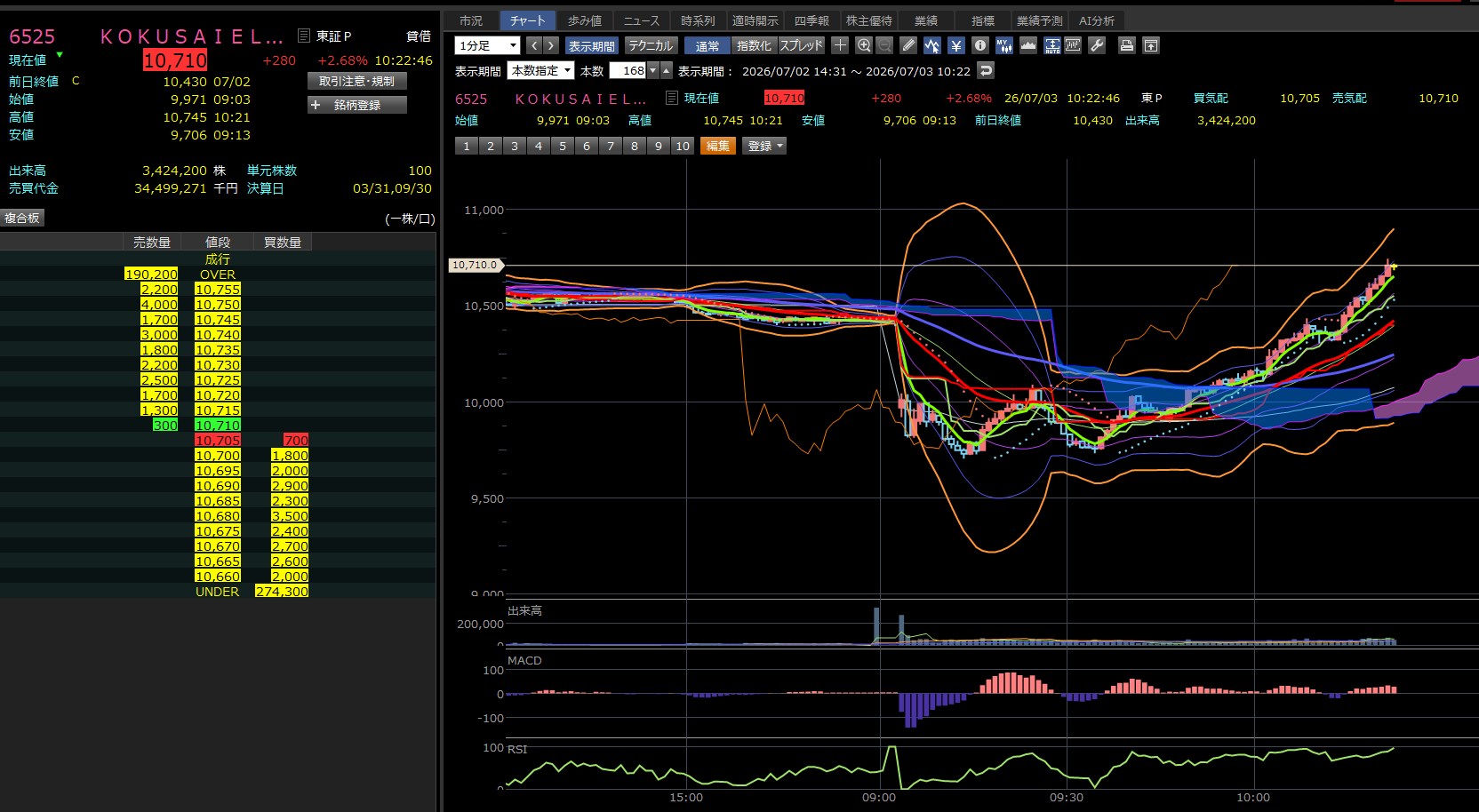Switch chart to スプレッド display mode
The width and height of the screenshot is (1479, 812).
point(802,45)
